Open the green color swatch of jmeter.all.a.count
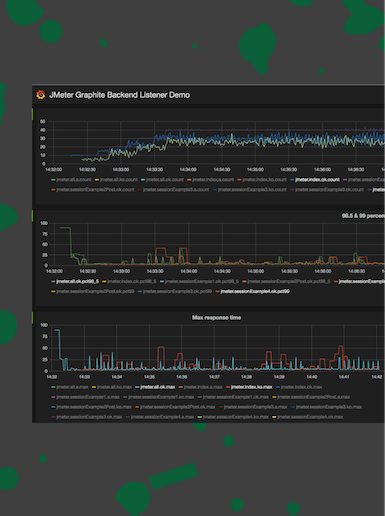Screen dimensions: 385x516 point(53,180)
